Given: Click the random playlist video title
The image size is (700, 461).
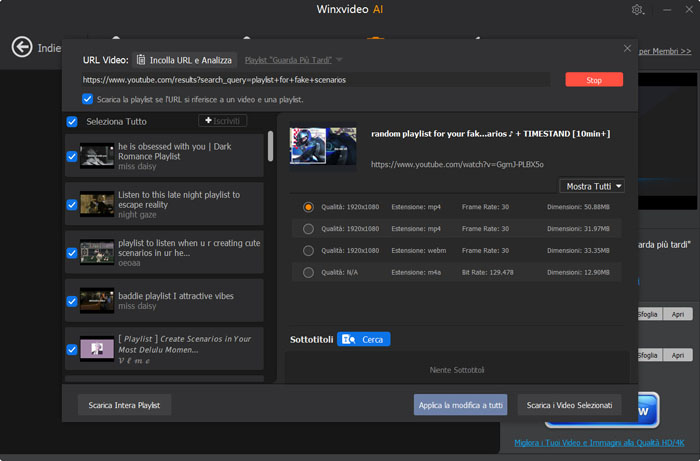Looking at the screenshot, I should click(x=491, y=133).
